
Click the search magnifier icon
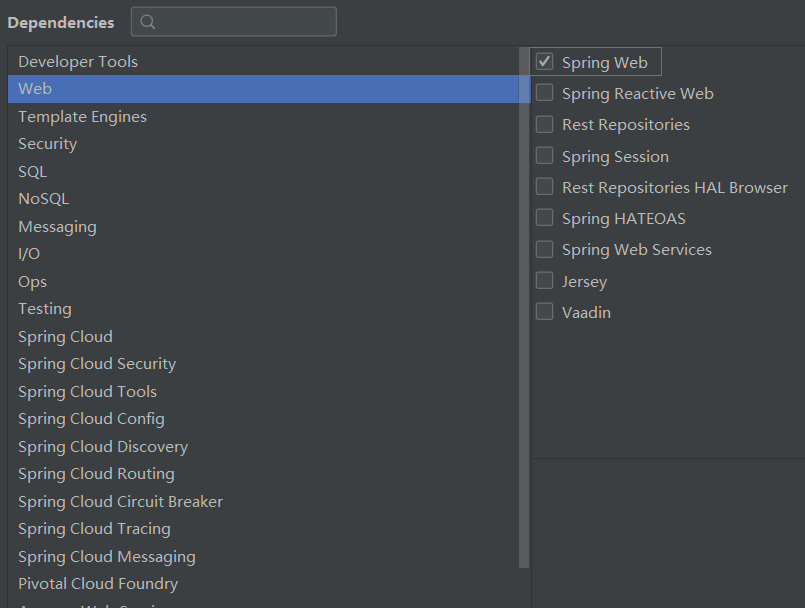[x=148, y=22]
